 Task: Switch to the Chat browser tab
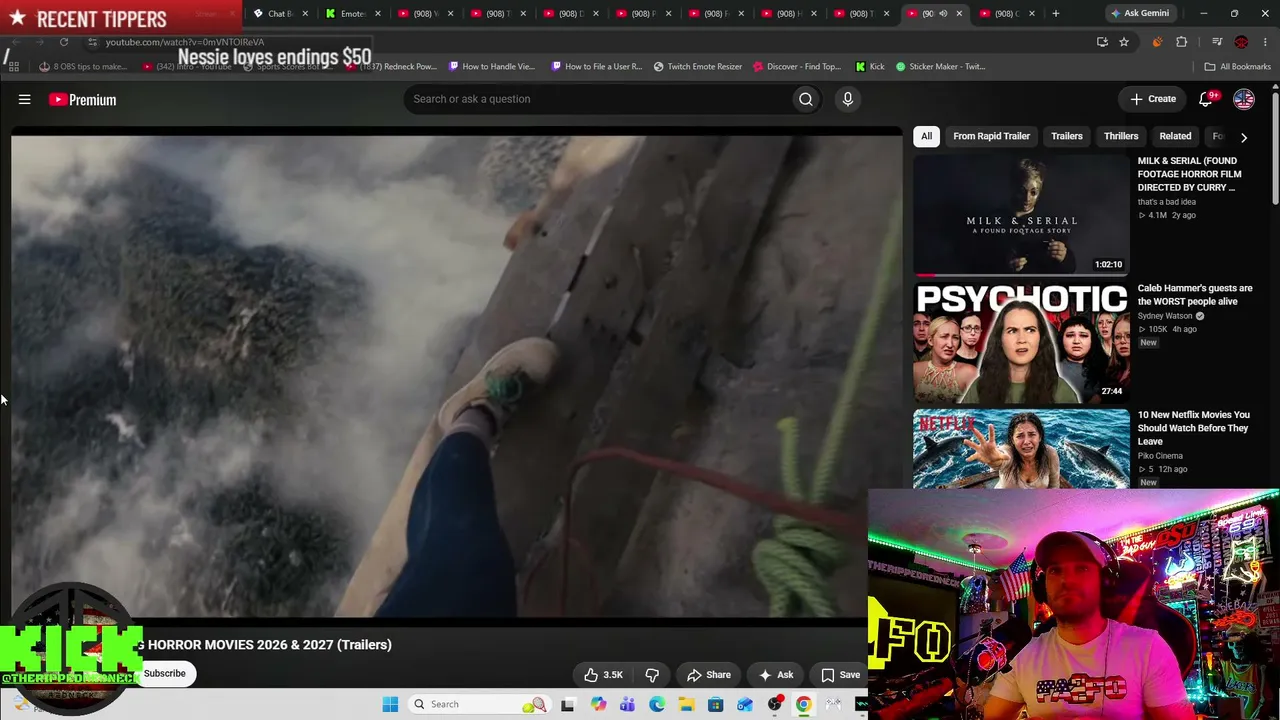[279, 13]
